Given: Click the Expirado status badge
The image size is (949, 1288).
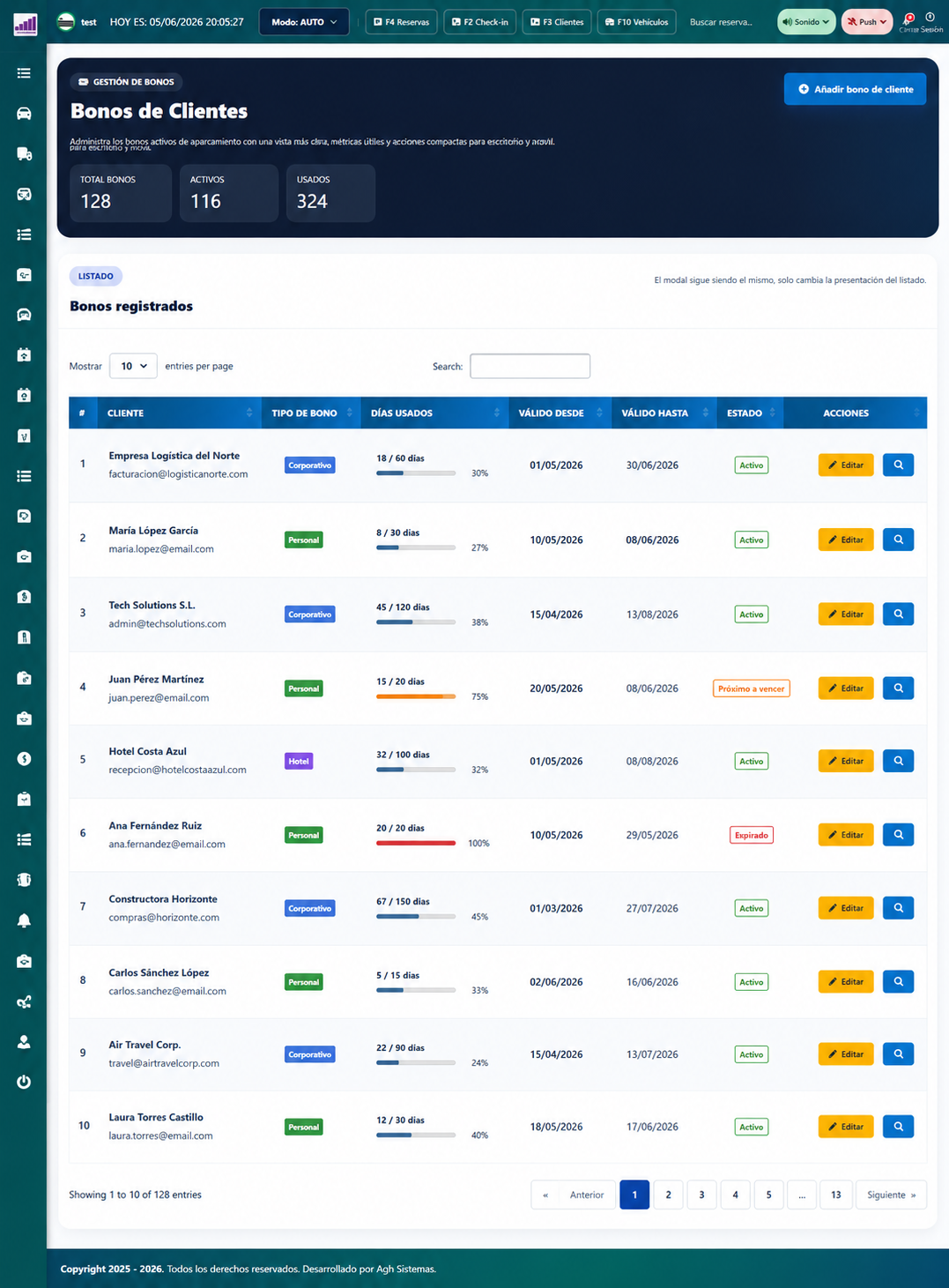Looking at the screenshot, I should [x=751, y=835].
